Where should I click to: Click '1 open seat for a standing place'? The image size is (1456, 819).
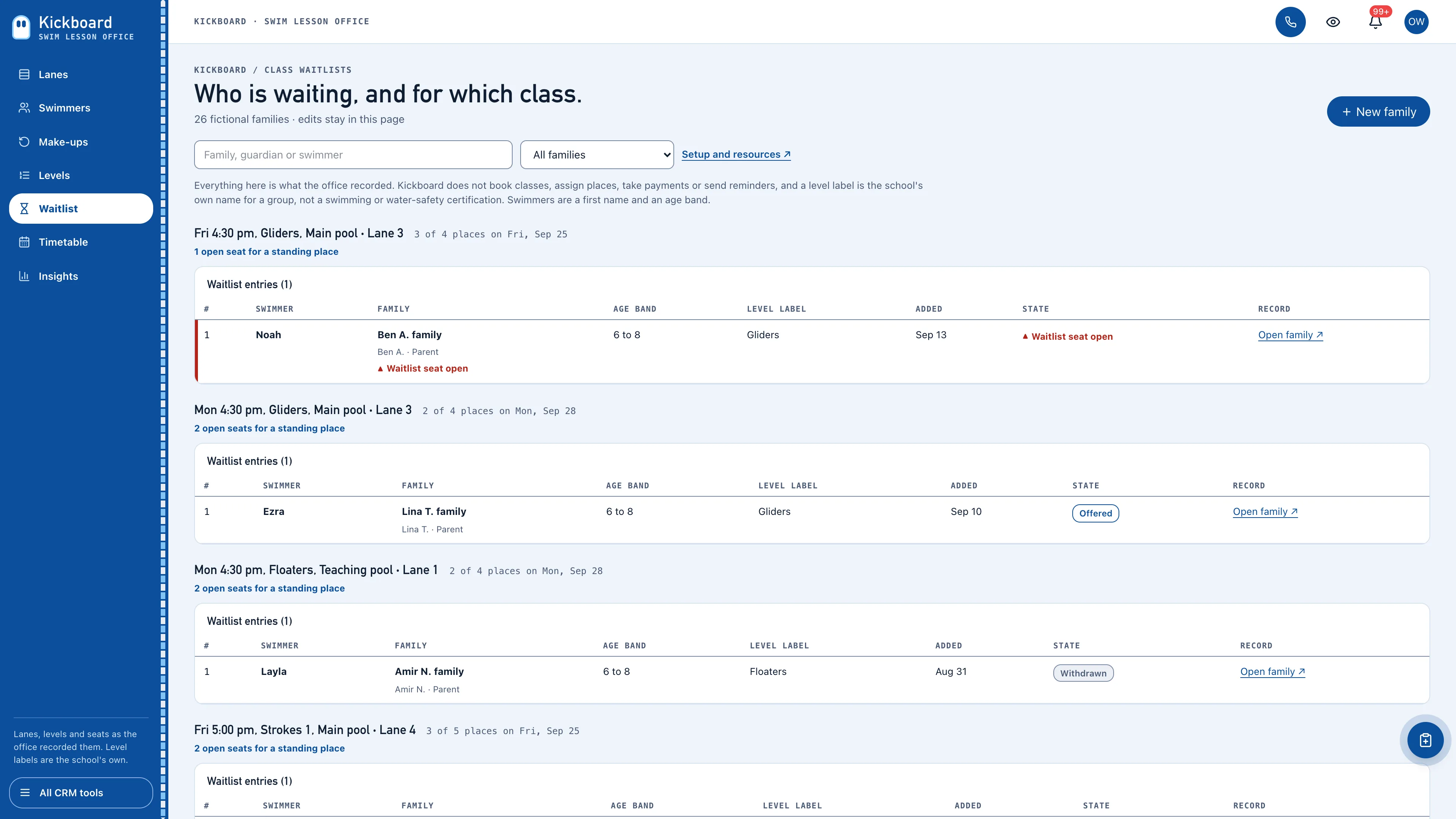266,251
